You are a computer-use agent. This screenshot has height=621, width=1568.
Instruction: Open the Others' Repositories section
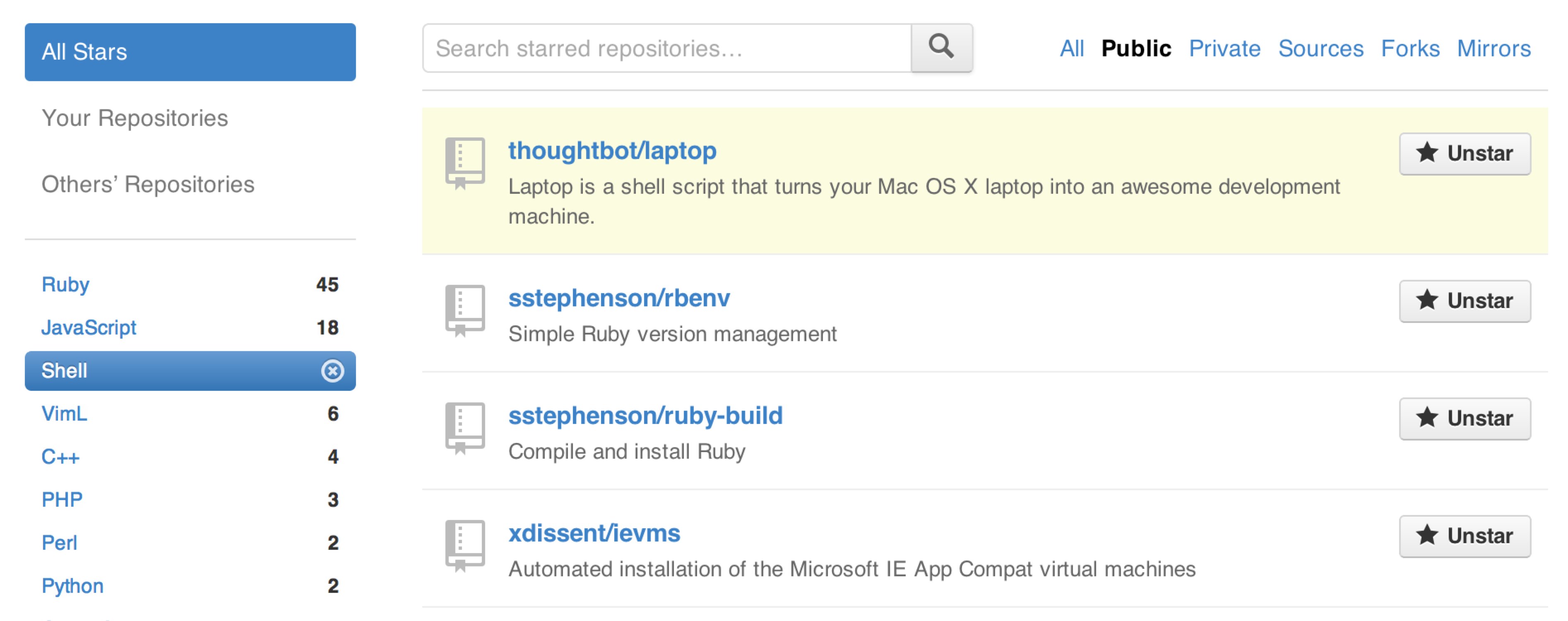(148, 184)
